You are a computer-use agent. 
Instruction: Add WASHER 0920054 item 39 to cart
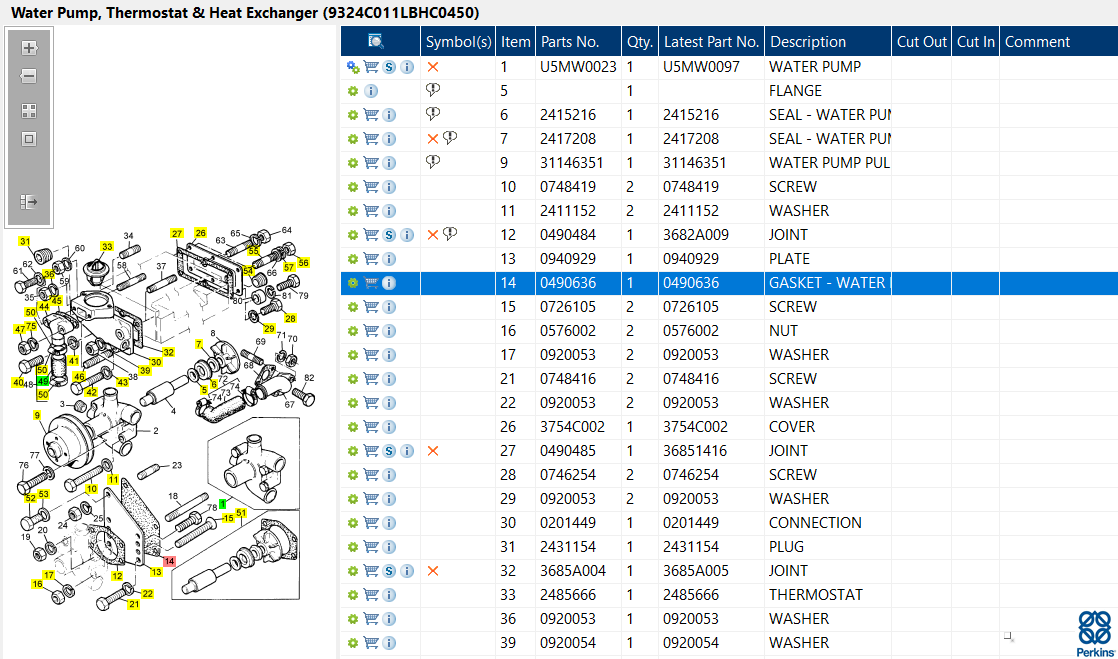(x=371, y=643)
